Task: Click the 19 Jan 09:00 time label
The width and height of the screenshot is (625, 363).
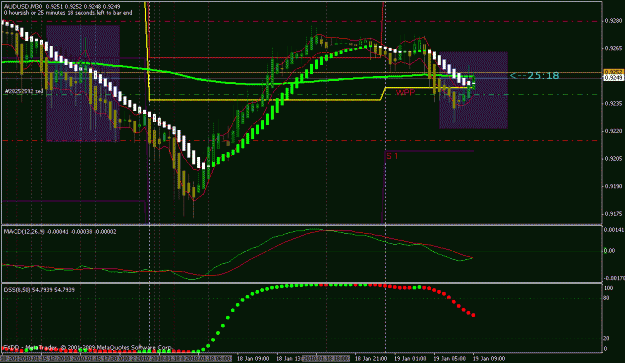Action: [x=489, y=359]
